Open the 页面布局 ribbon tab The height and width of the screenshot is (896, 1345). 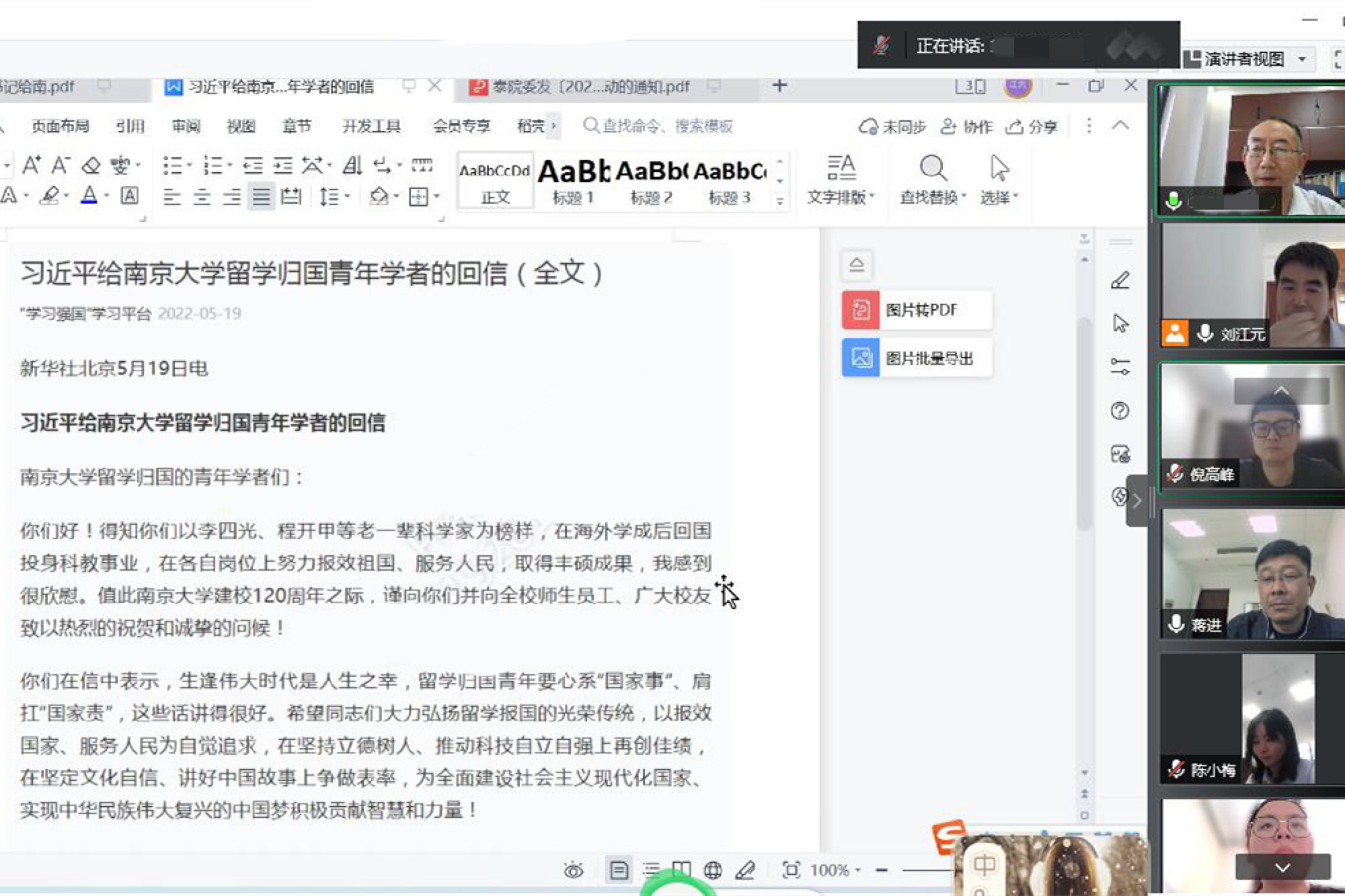tap(60, 126)
